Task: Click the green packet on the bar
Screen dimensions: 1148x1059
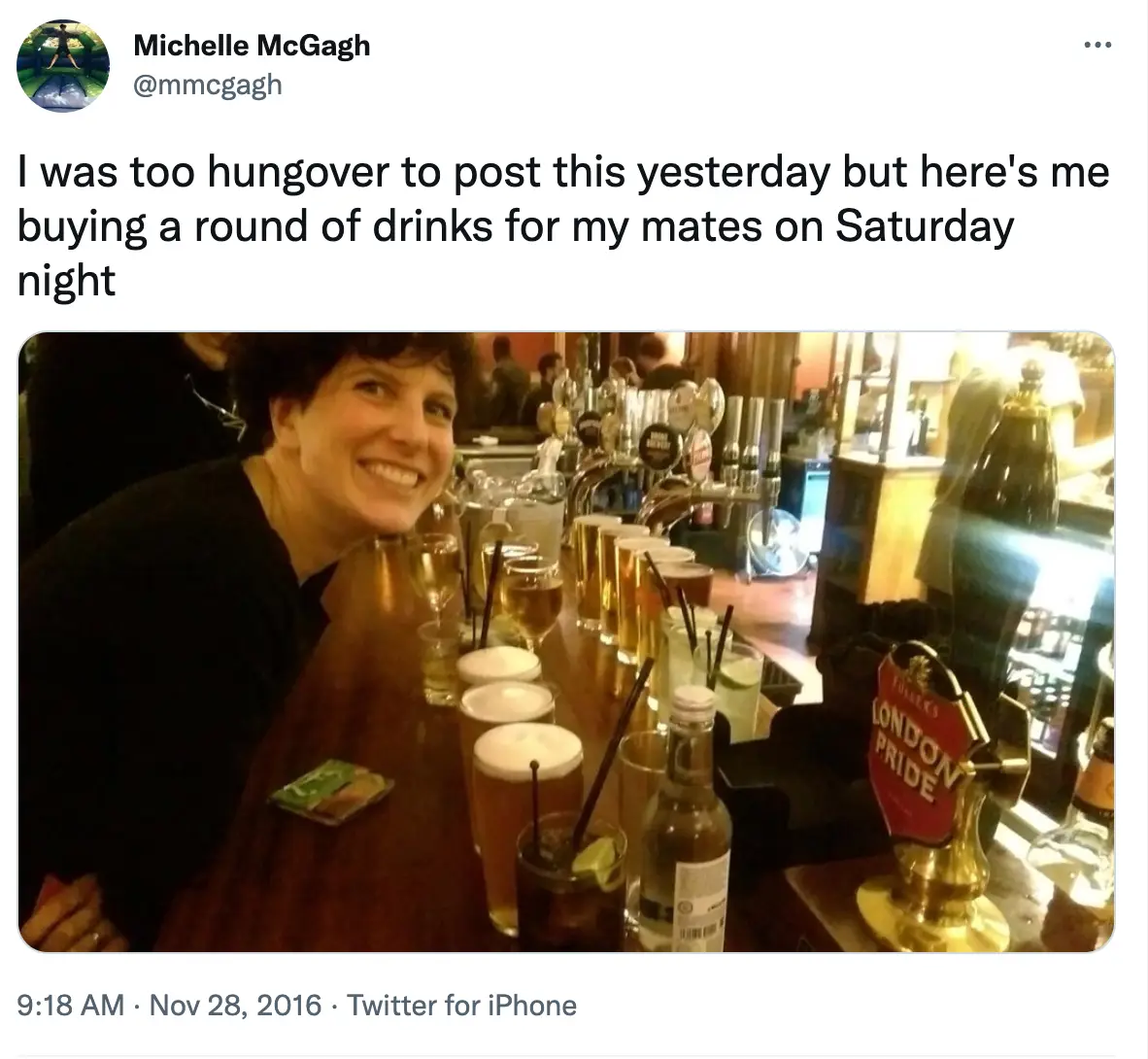Action: (330, 790)
